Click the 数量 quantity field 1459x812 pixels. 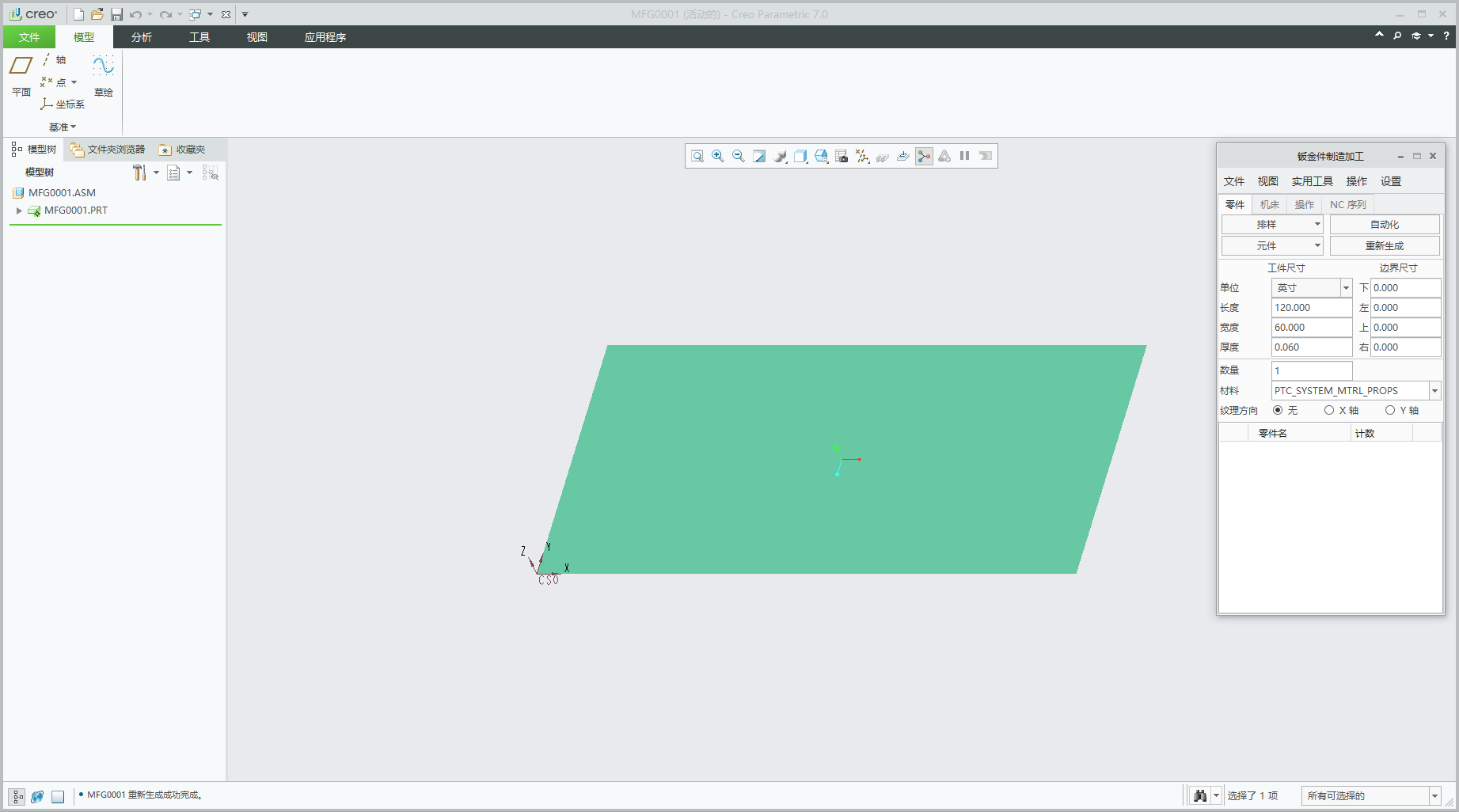[x=1312, y=370]
